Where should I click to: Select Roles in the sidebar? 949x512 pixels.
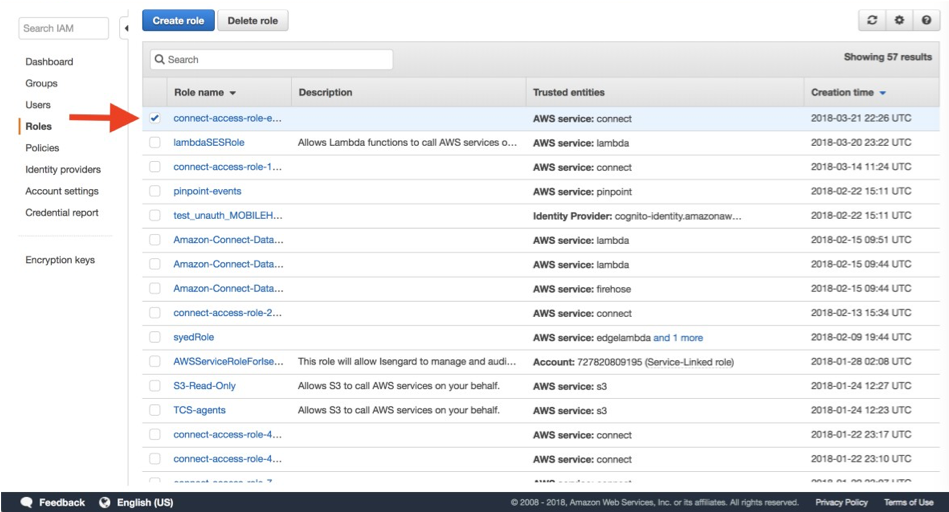click(x=39, y=126)
